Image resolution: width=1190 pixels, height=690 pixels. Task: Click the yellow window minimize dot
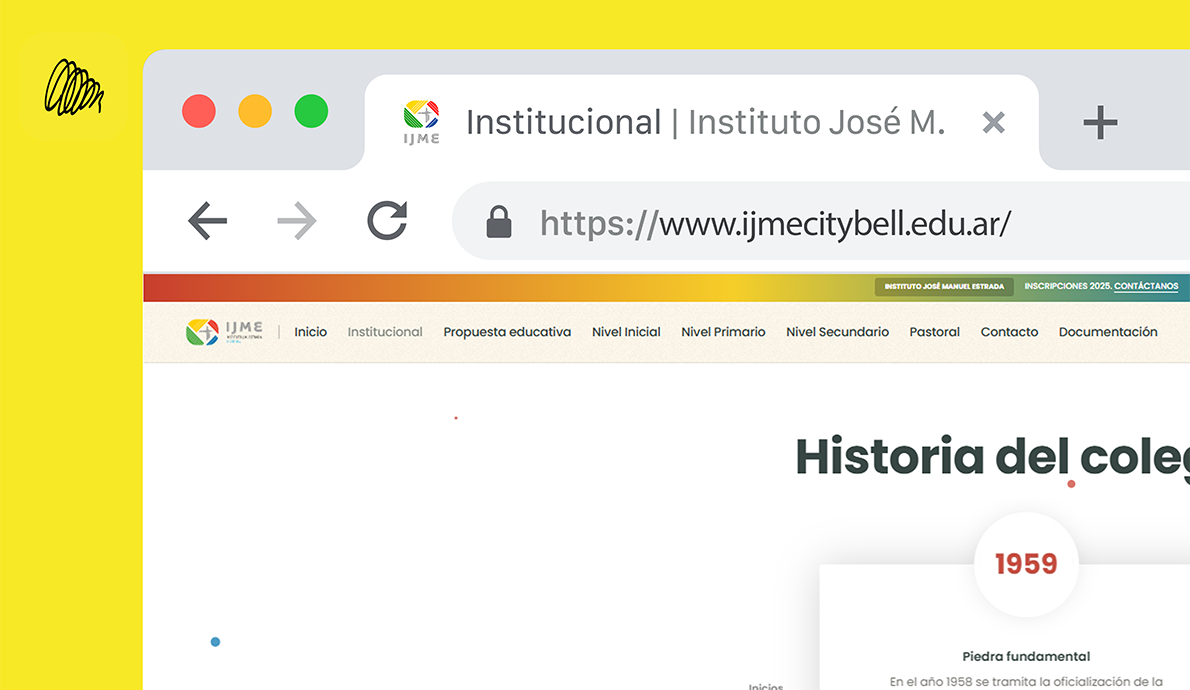pyautogui.click(x=255, y=112)
